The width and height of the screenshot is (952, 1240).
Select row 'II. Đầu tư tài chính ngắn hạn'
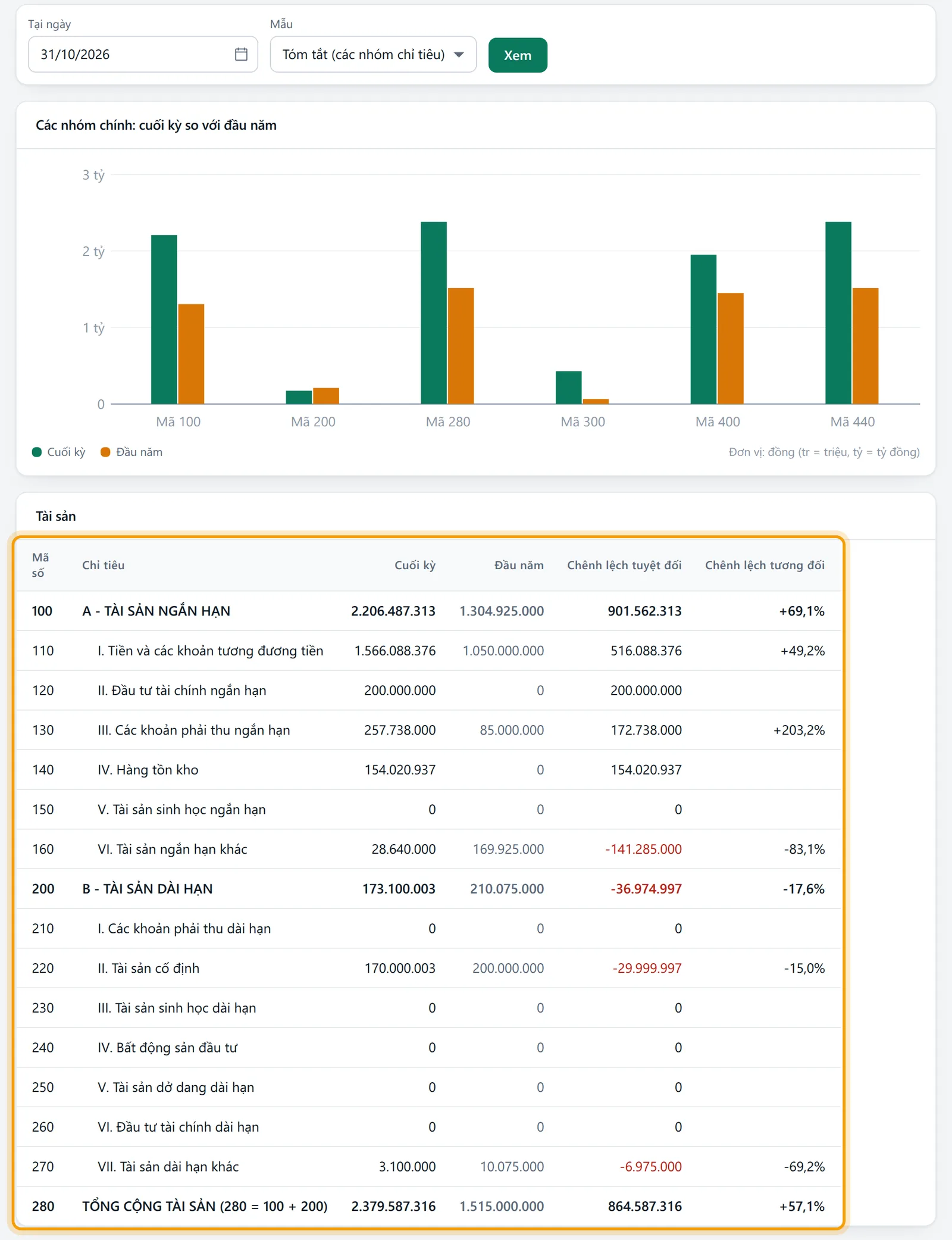(x=428, y=691)
